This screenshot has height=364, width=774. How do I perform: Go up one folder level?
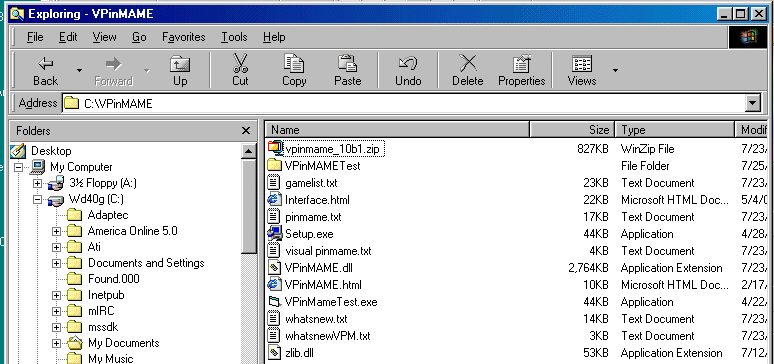tap(180, 70)
